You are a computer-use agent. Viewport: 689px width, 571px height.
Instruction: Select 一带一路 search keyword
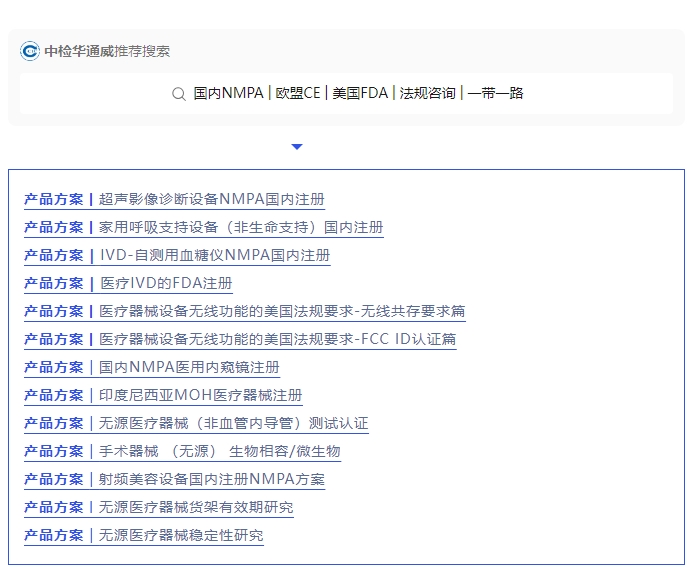(496, 94)
